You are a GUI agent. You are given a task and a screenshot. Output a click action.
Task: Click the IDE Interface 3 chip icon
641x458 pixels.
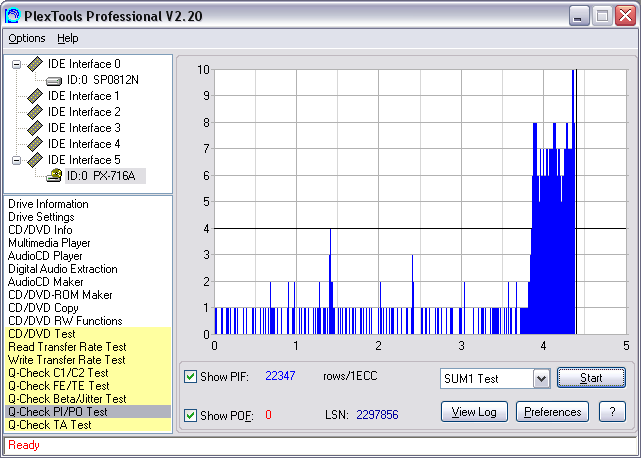click(35, 128)
